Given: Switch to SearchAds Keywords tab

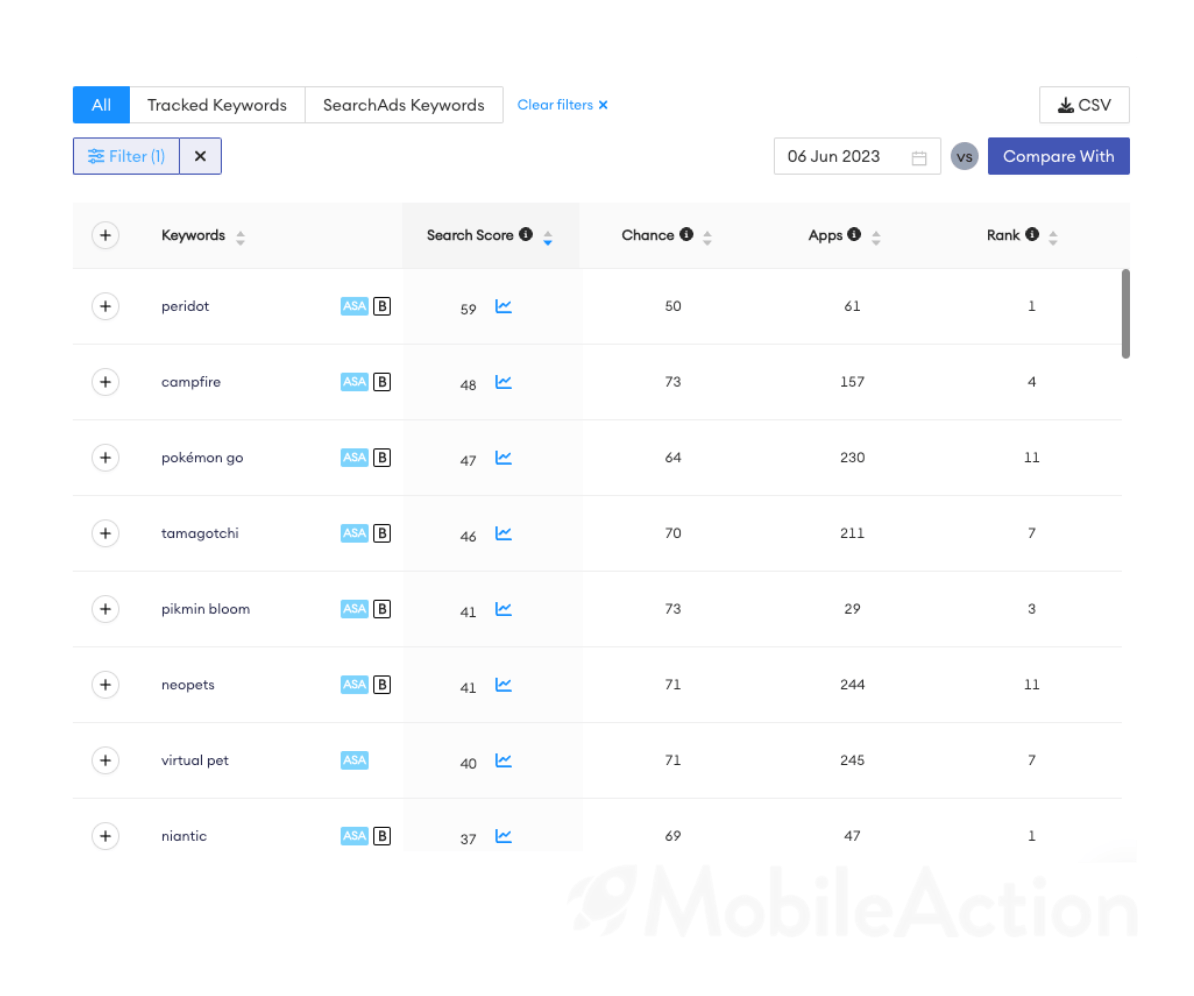Looking at the screenshot, I should click(404, 105).
